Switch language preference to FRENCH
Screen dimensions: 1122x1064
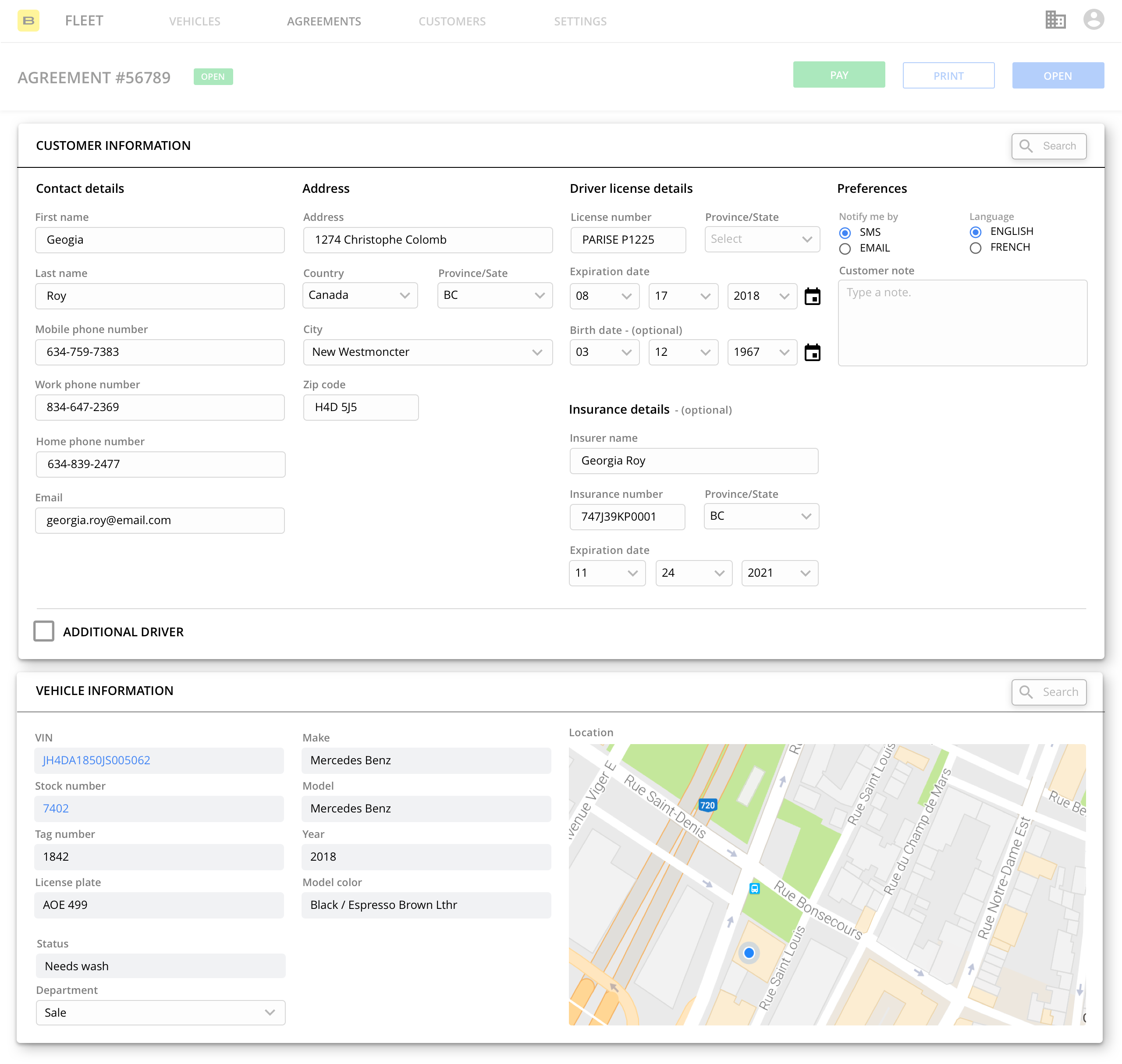click(976, 248)
